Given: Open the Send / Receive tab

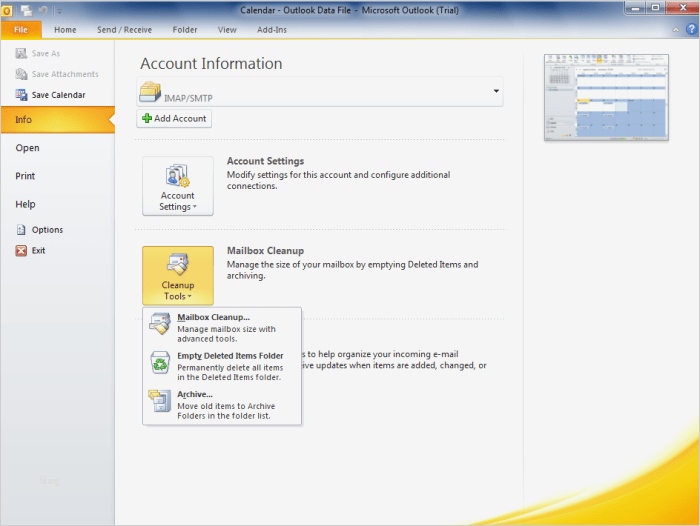Looking at the screenshot, I should click(123, 30).
